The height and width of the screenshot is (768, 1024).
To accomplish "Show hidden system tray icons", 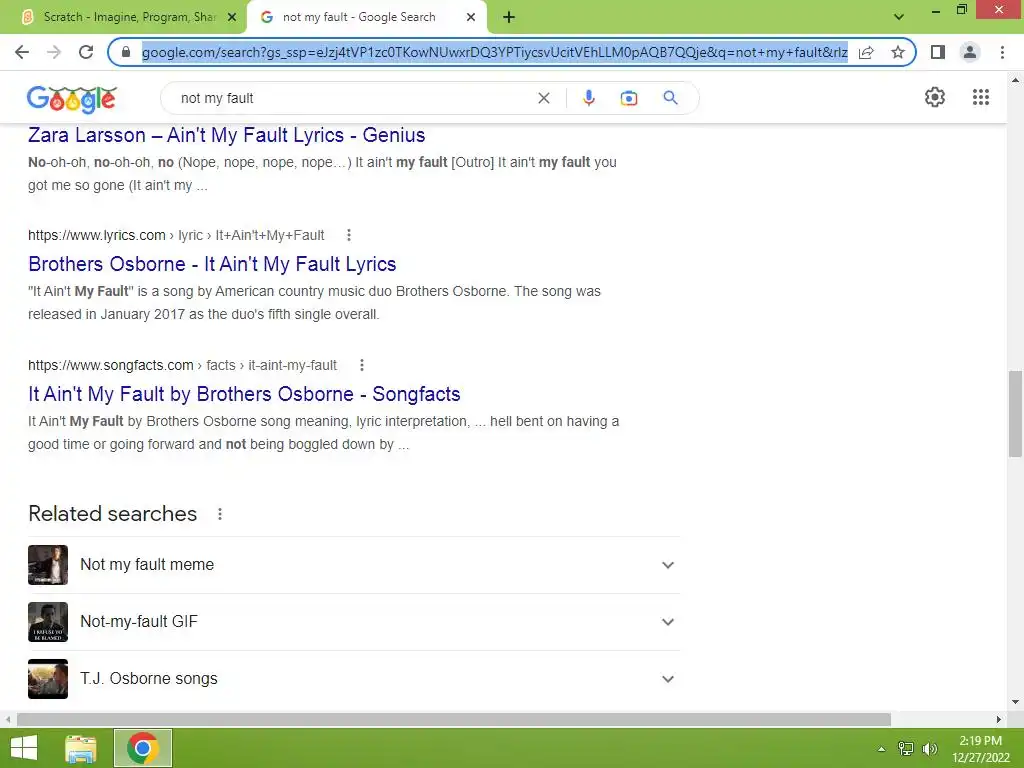I will [x=882, y=749].
